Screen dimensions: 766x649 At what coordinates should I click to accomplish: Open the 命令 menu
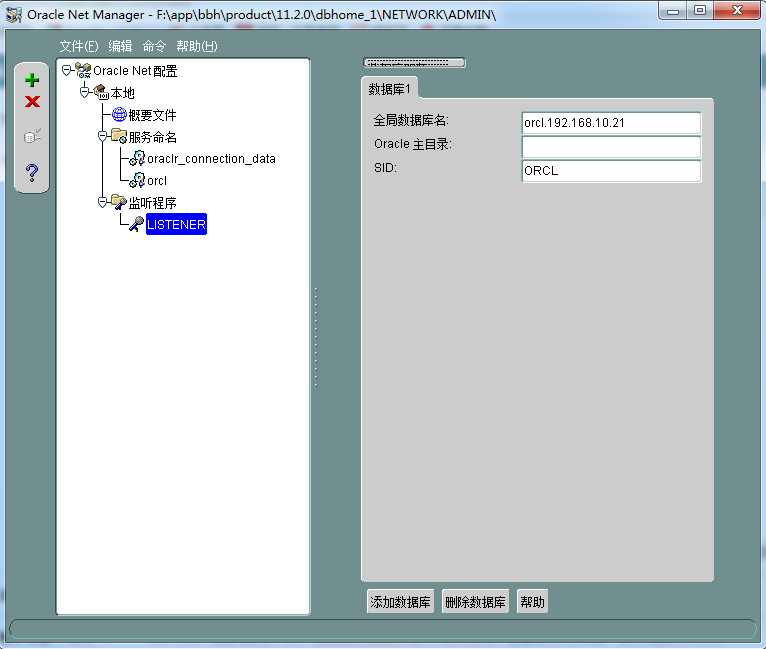[154, 46]
